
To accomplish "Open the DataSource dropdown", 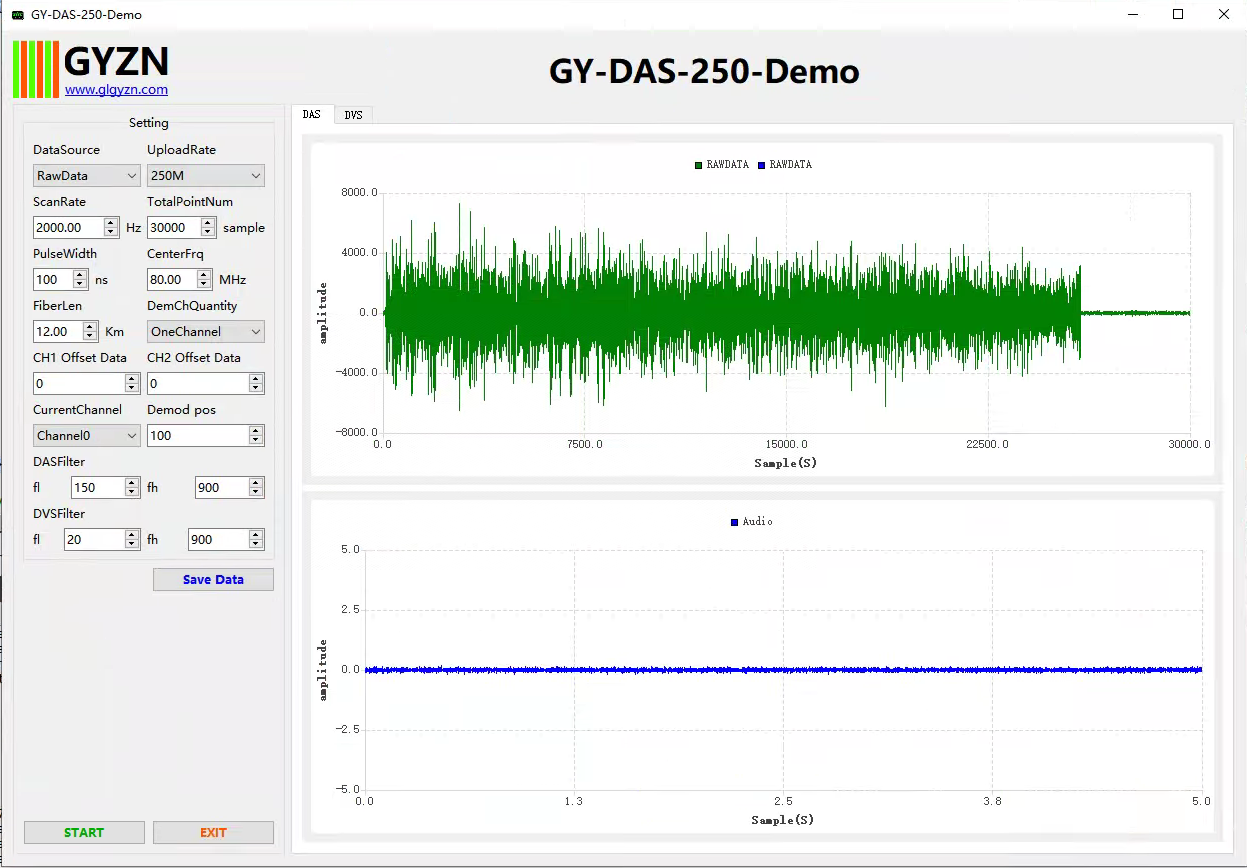I will (86, 176).
